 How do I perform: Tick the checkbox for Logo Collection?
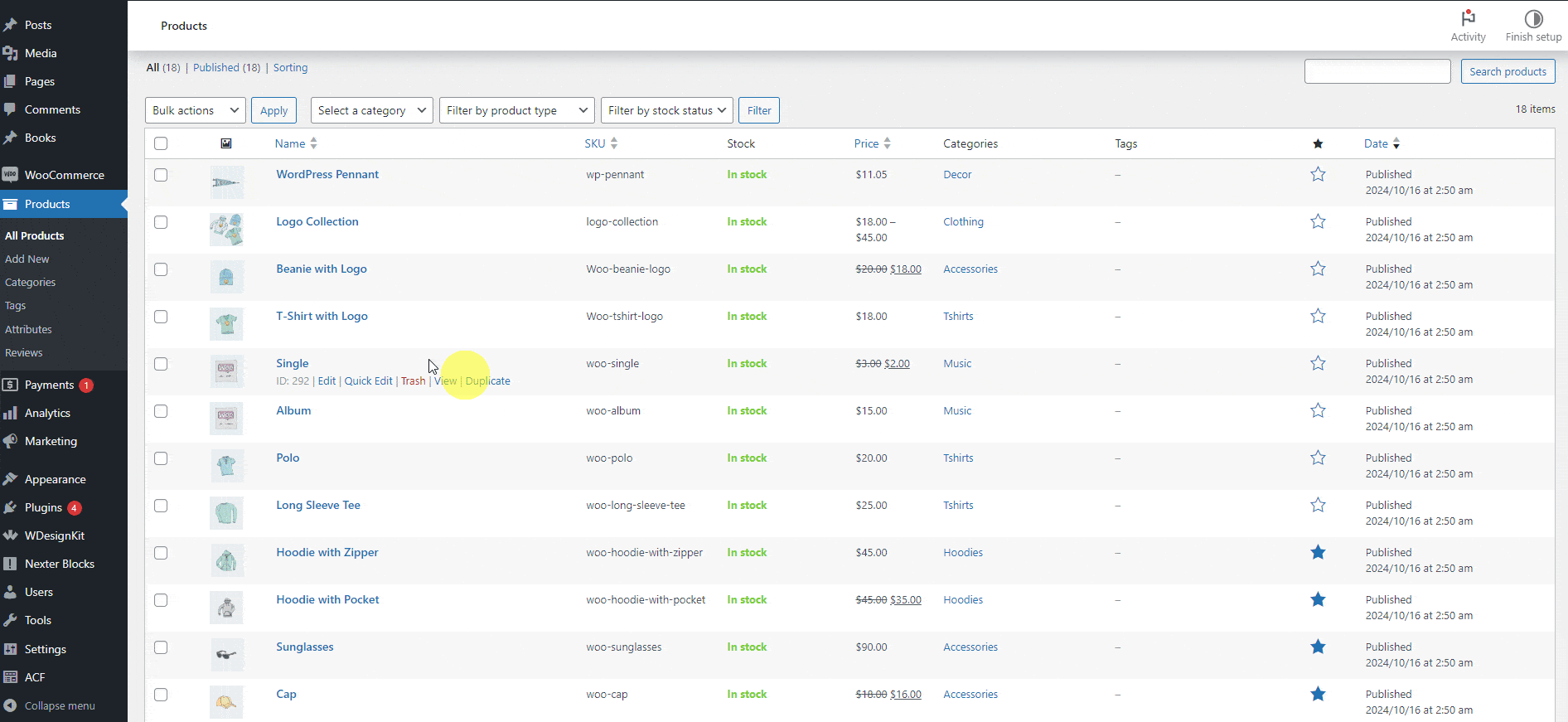[161, 222]
